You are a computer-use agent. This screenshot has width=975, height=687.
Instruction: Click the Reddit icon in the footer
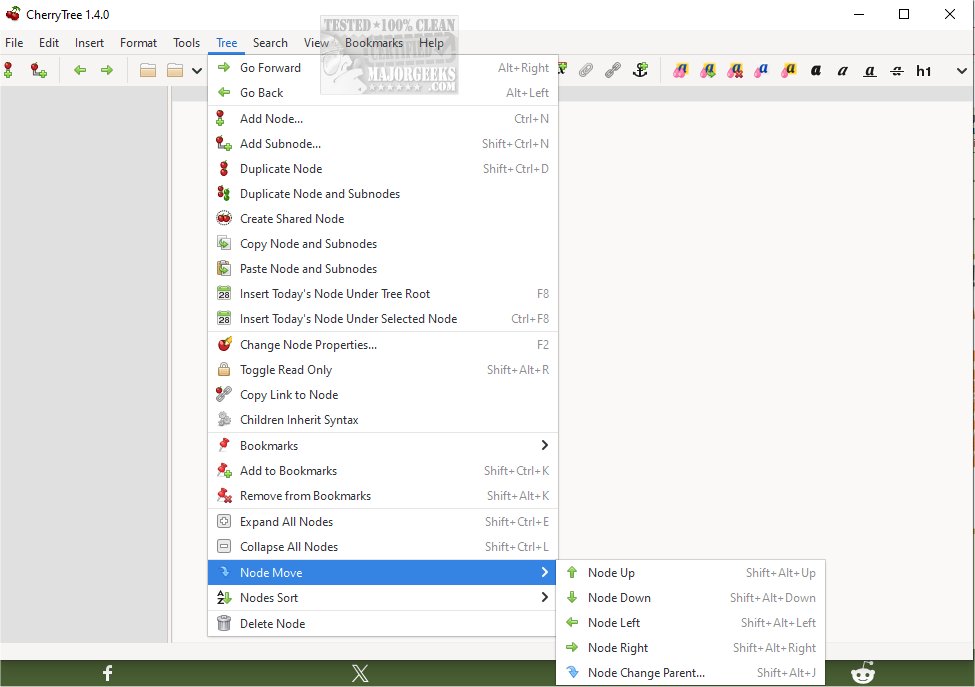click(862, 673)
